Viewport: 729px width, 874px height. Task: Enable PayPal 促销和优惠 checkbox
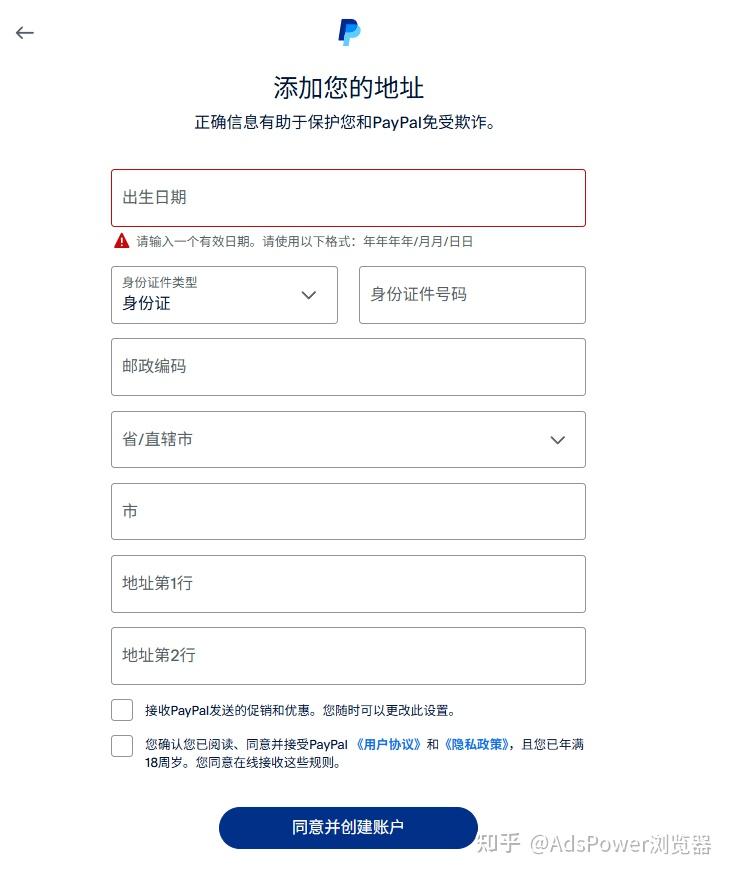(x=122, y=710)
